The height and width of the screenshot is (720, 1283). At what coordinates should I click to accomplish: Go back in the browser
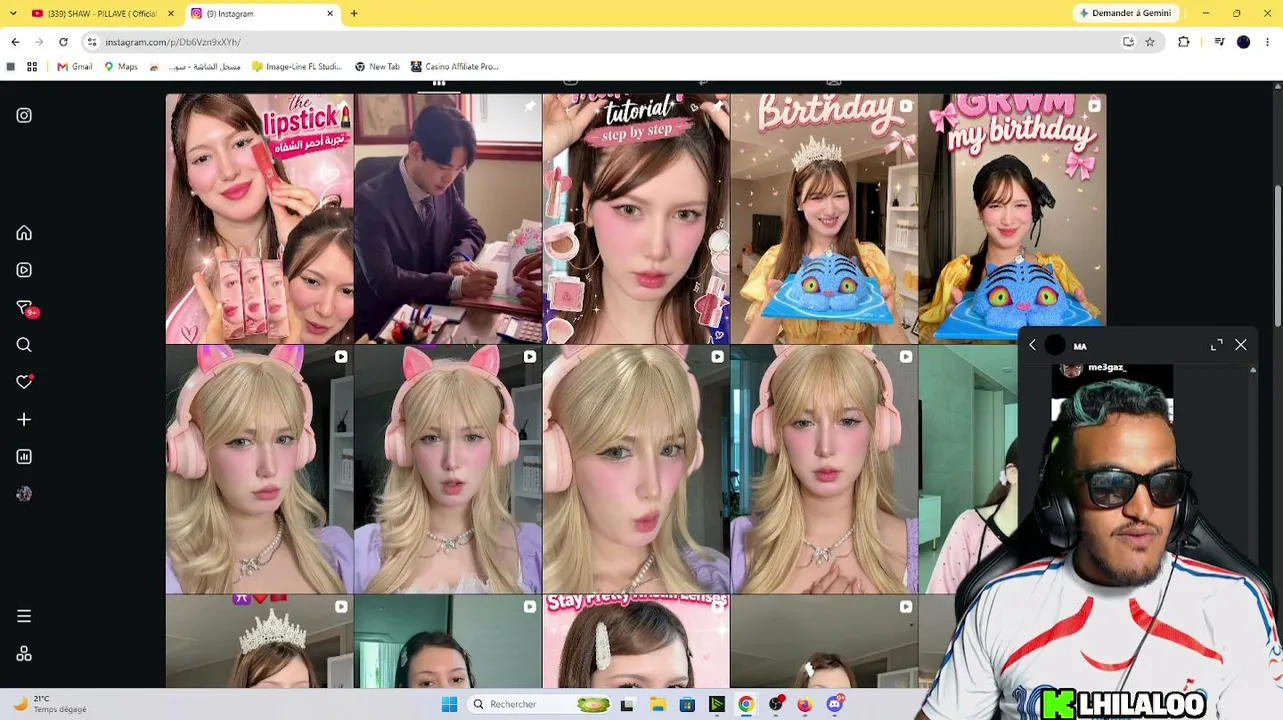click(x=15, y=42)
